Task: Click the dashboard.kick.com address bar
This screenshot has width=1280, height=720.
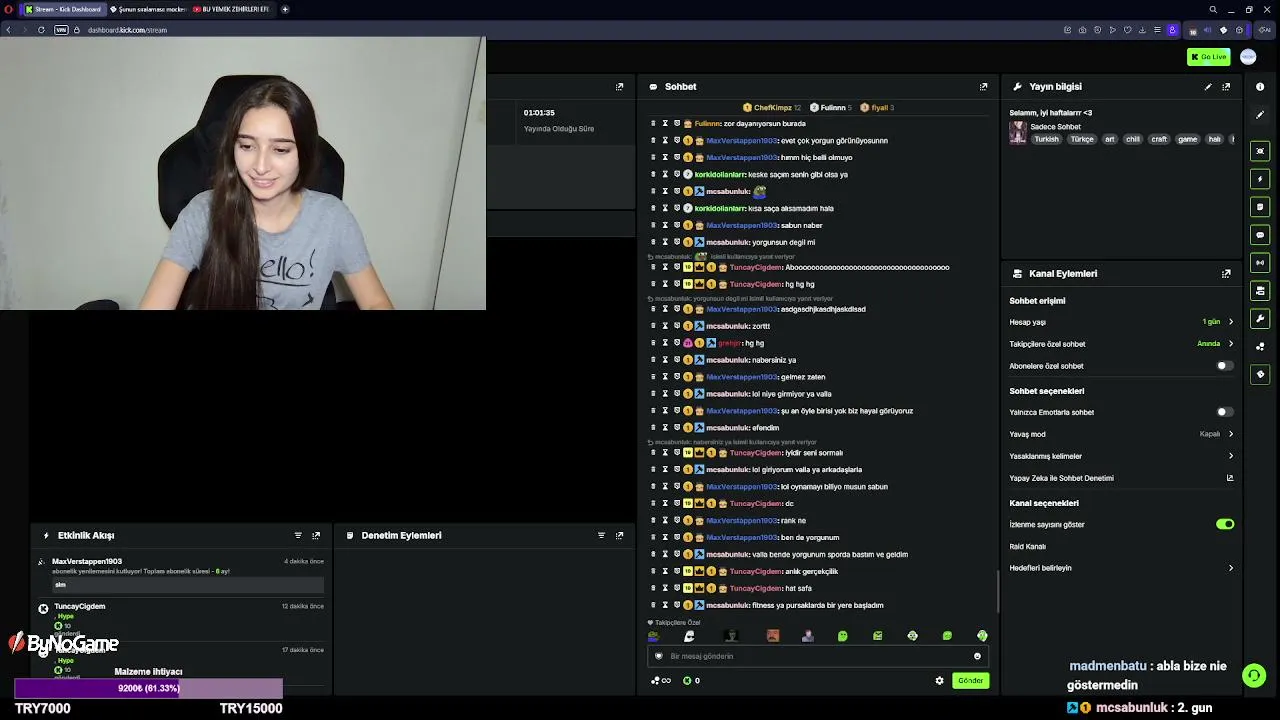Action: point(127,30)
